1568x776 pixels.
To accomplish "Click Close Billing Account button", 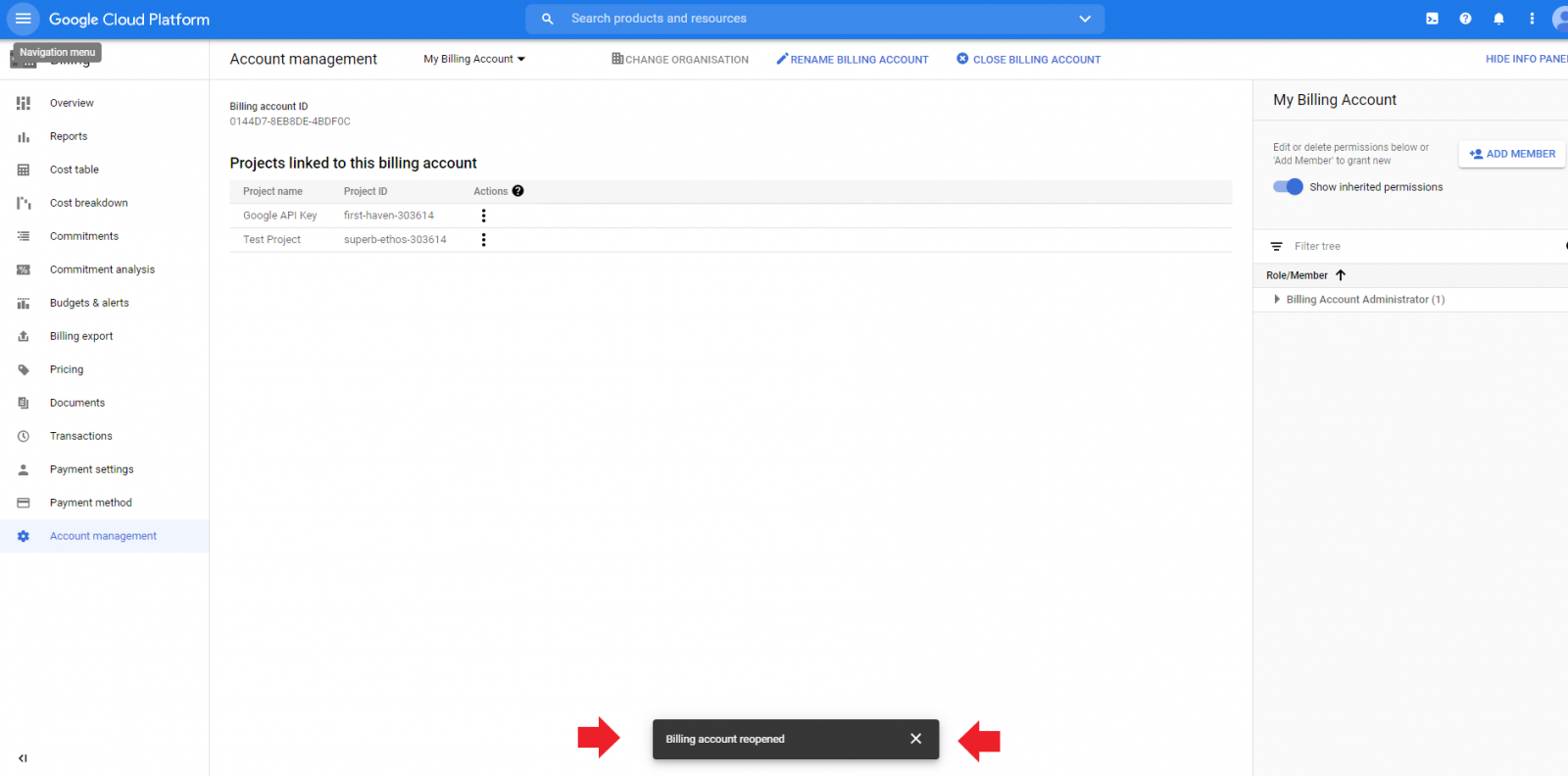I will click(x=1029, y=60).
